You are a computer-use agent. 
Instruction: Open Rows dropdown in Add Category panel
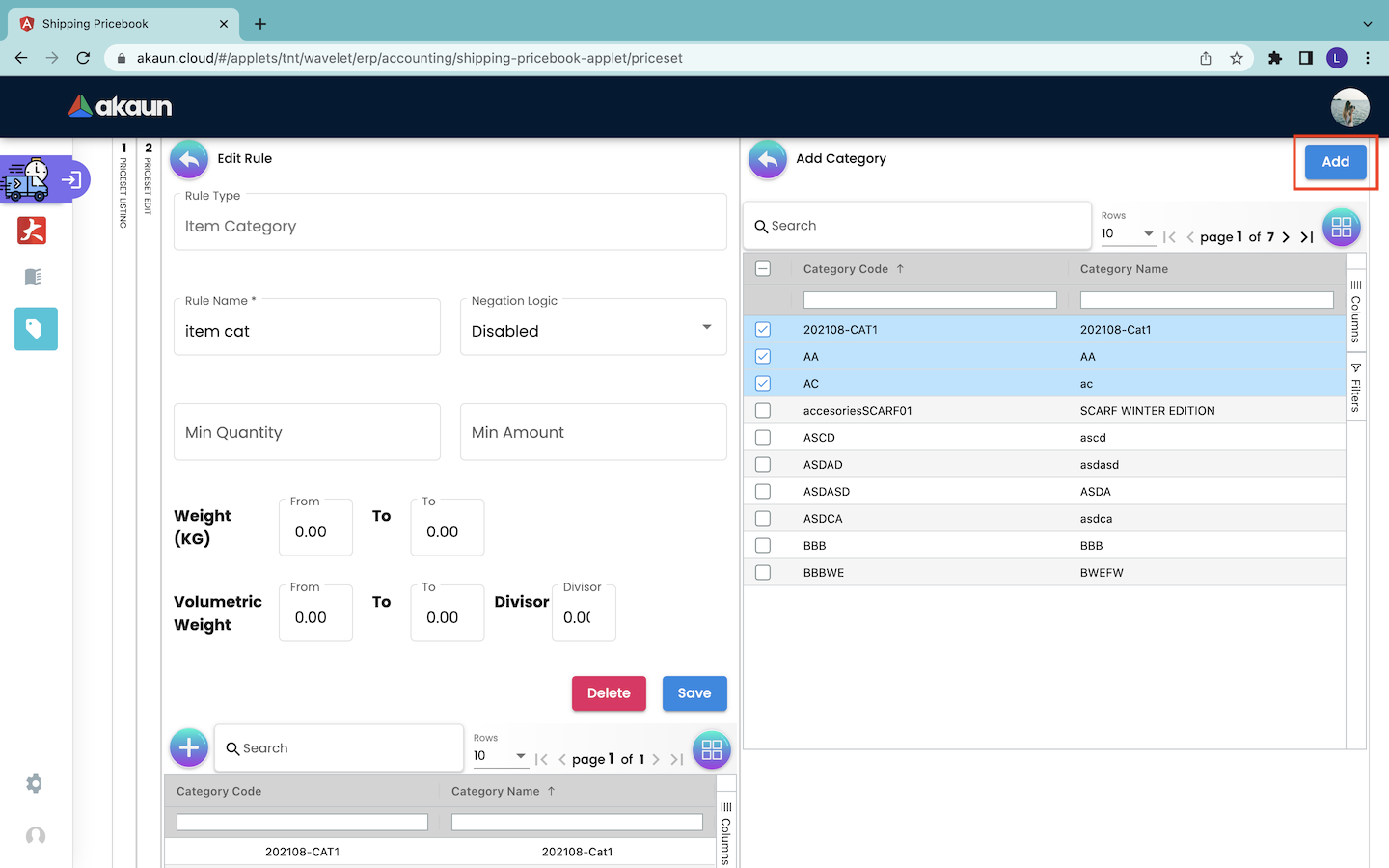pyautogui.click(x=1128, y=233)
